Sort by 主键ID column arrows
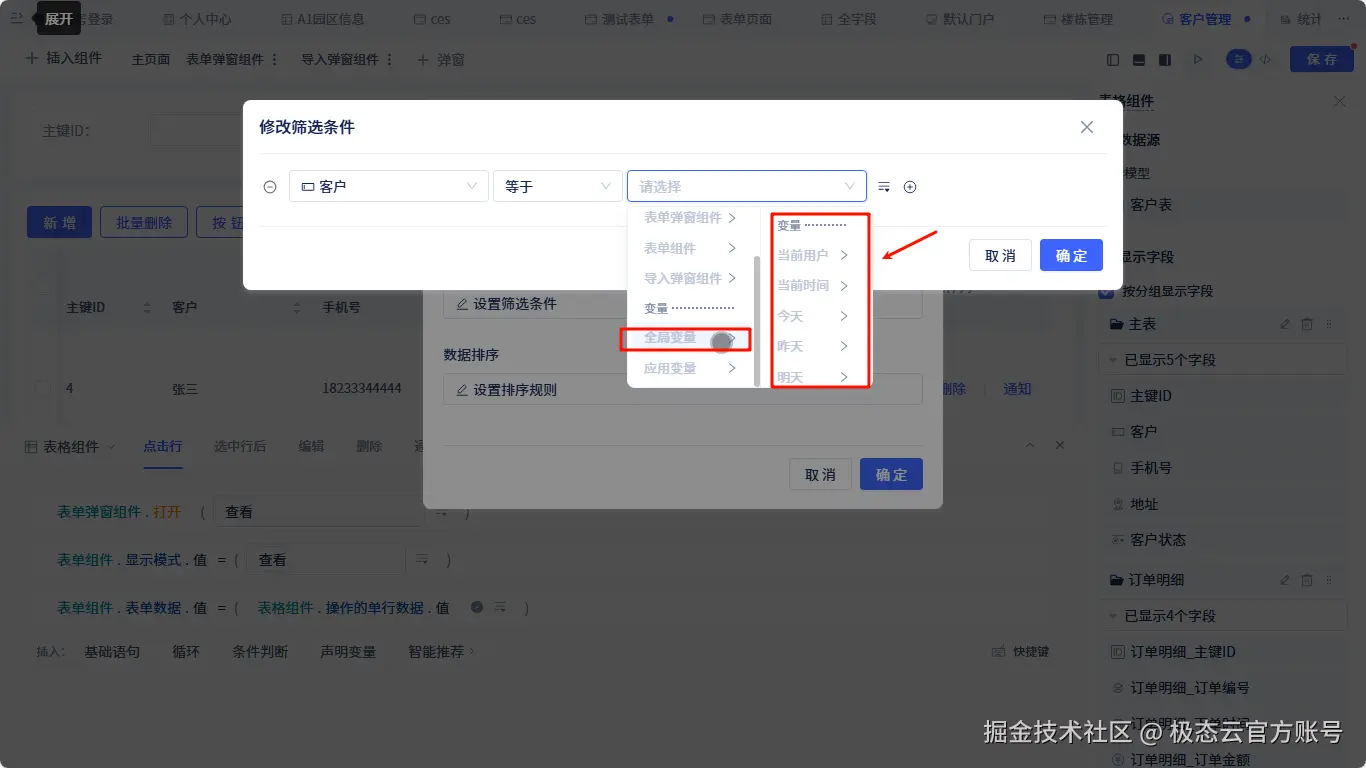 [x=147, y=307]
